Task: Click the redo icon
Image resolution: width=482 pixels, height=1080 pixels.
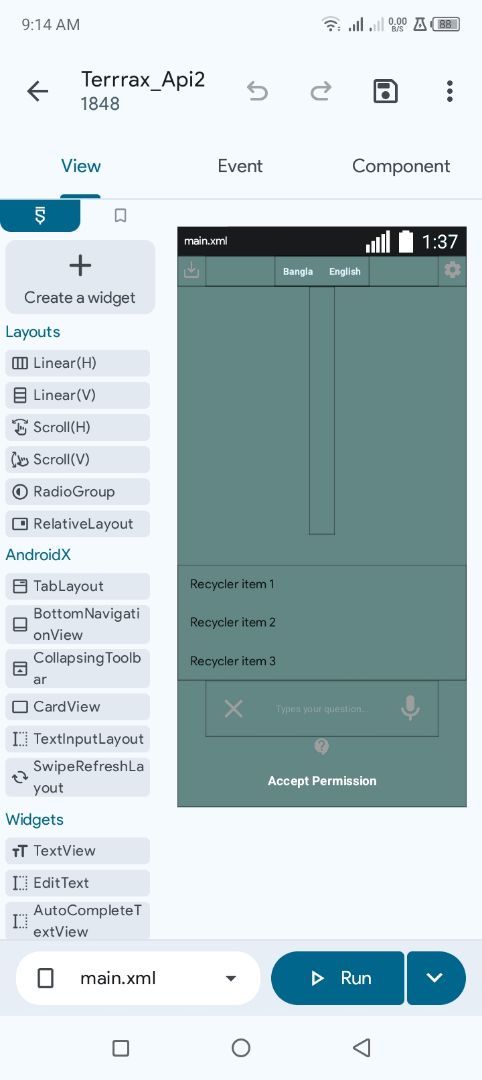Action: click(321, 91)
